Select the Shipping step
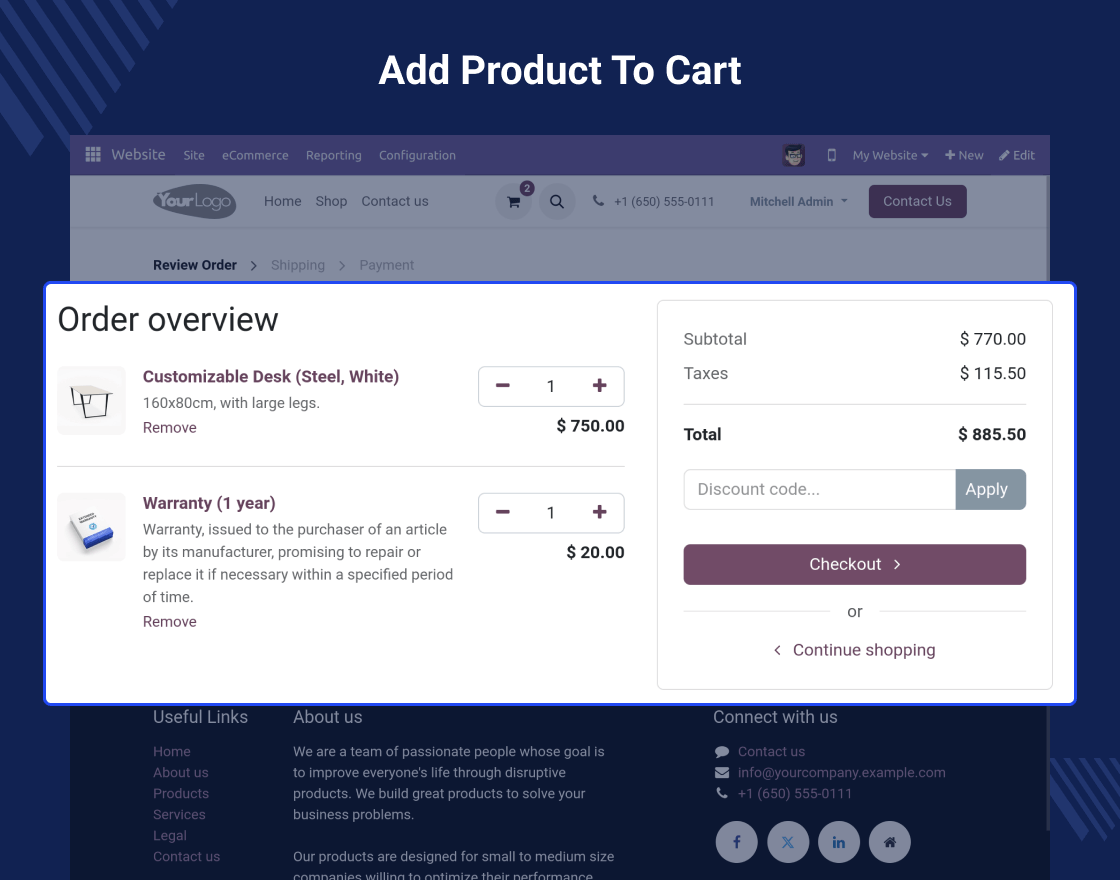This screenshot has width=1120, height=880. (x=297, y=265)
